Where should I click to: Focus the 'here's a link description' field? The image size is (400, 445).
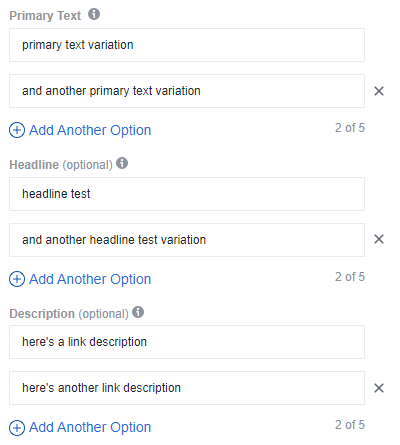[187, 342]
